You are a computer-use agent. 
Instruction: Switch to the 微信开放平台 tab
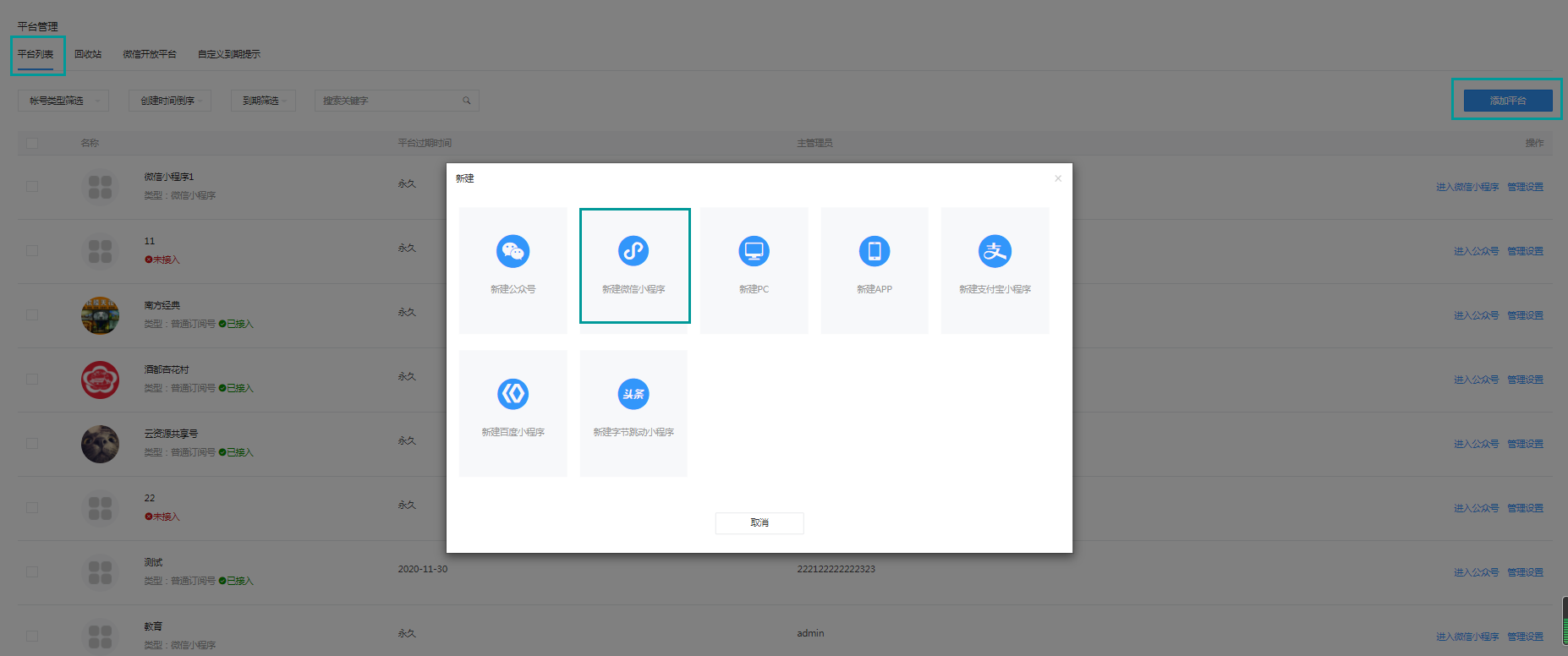[x=150, y=54]
